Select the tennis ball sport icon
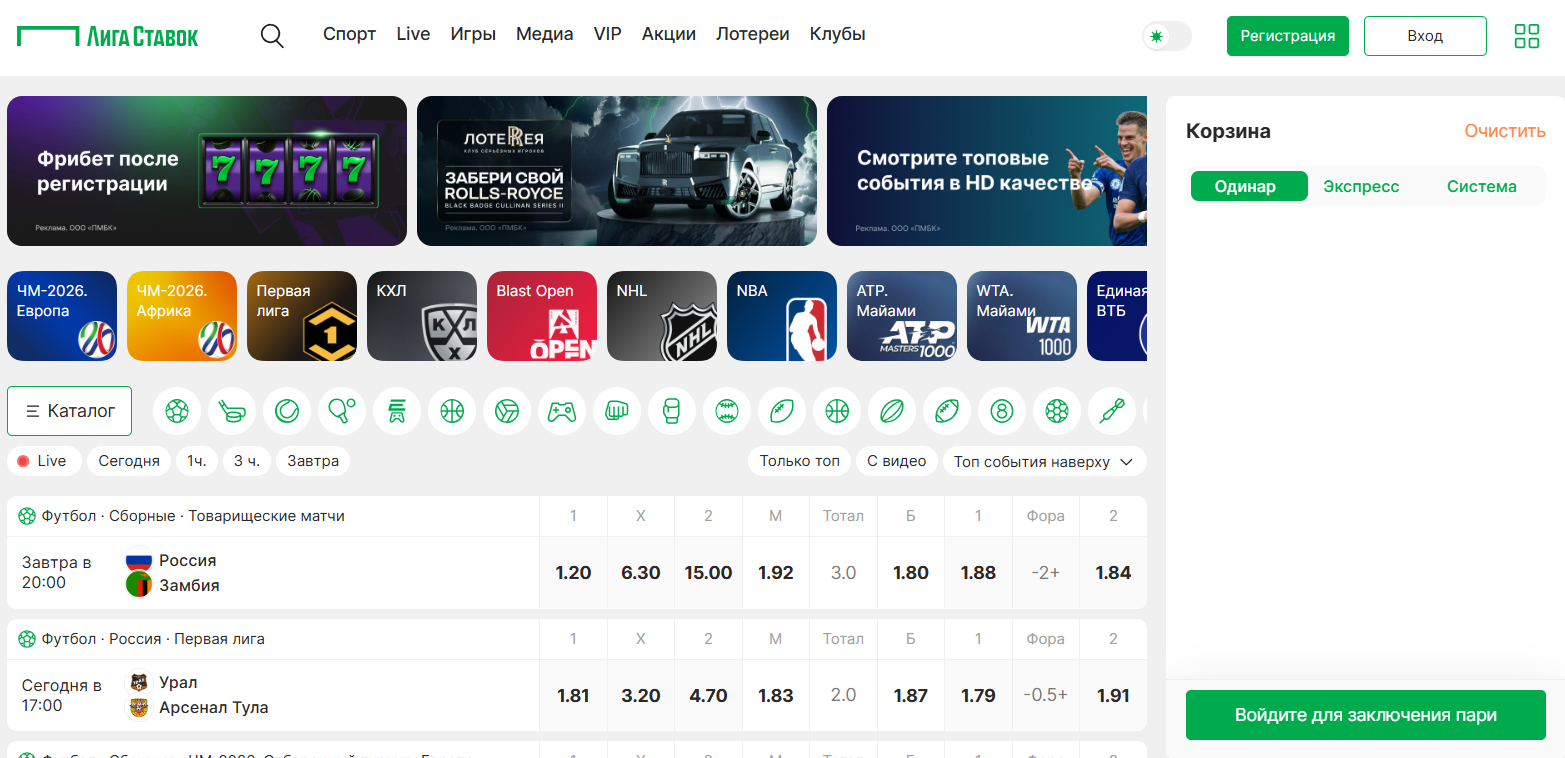Viewport: 1565px width, 758px height. click(287, 411)
